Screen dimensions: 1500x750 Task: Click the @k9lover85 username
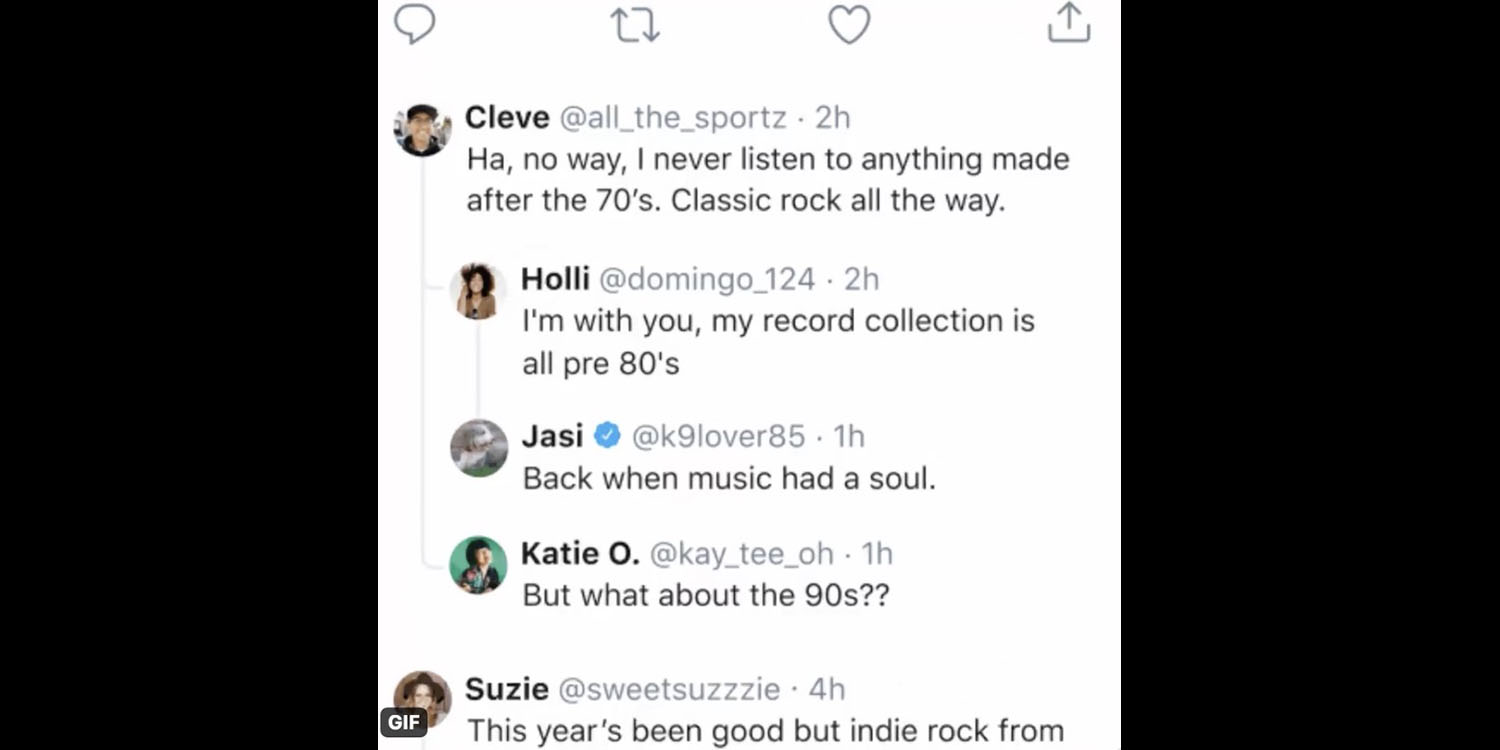pos(718,436)
